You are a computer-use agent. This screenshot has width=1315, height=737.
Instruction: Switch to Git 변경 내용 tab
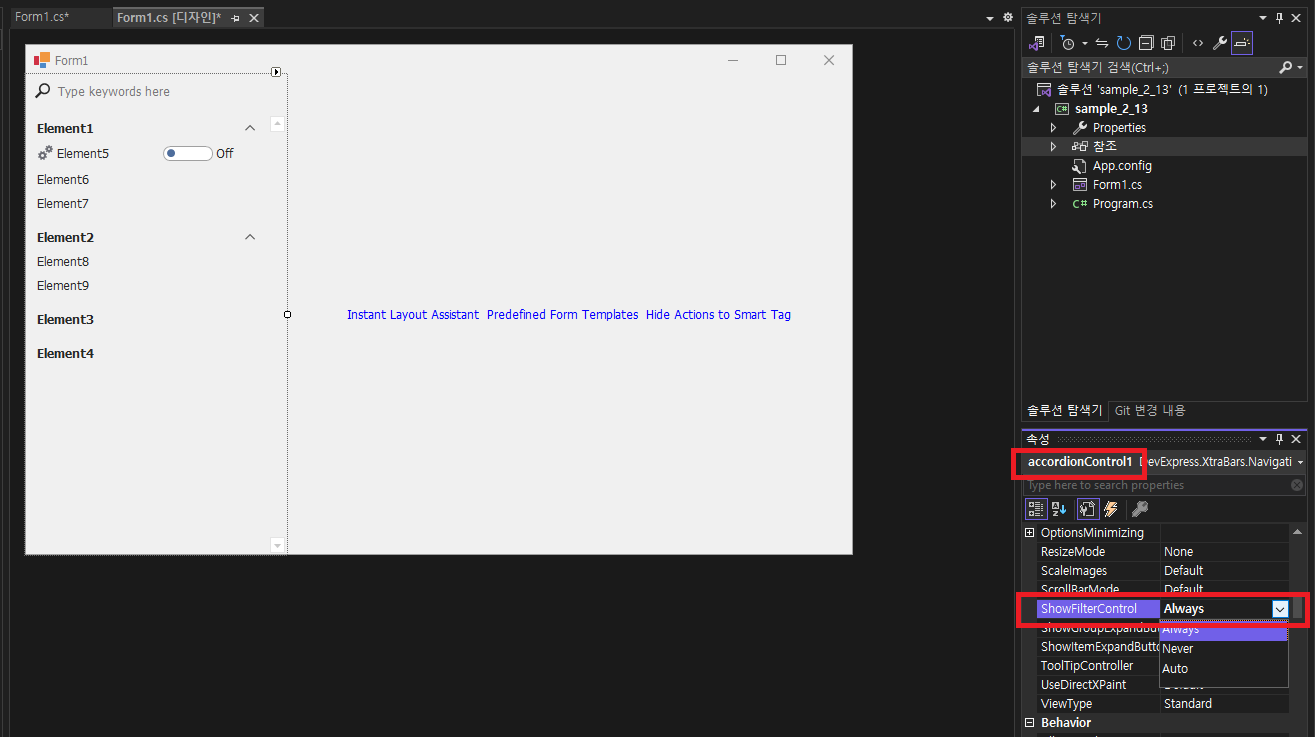[1150, 410]
